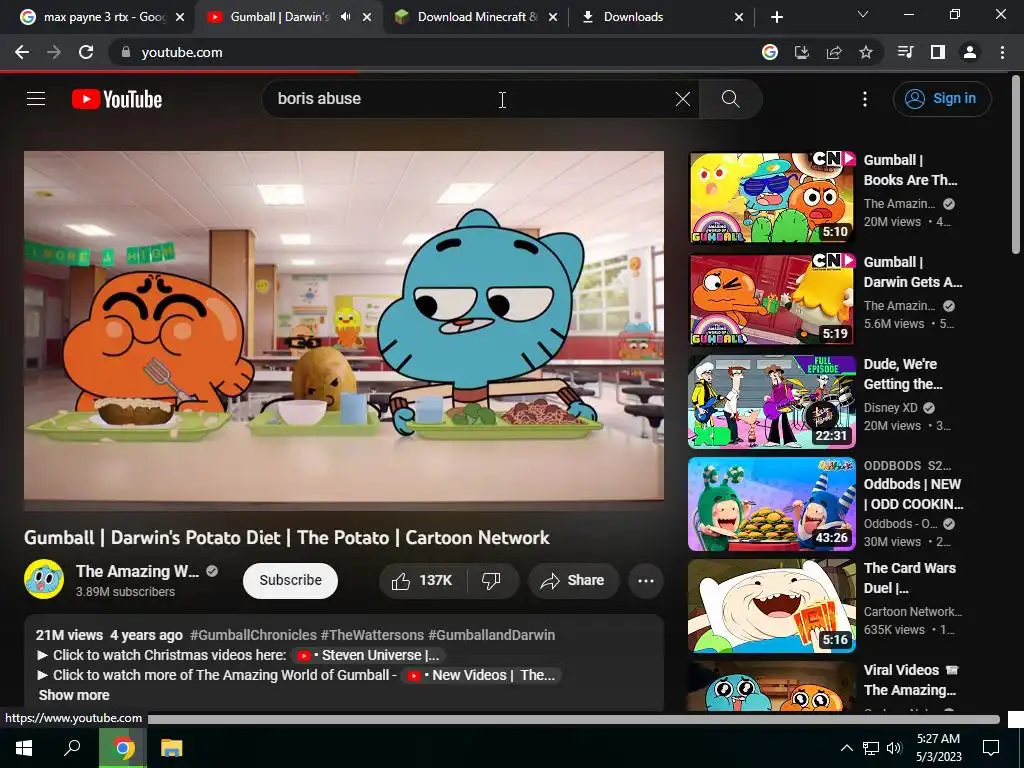Click the install app icon

[801, 52]
